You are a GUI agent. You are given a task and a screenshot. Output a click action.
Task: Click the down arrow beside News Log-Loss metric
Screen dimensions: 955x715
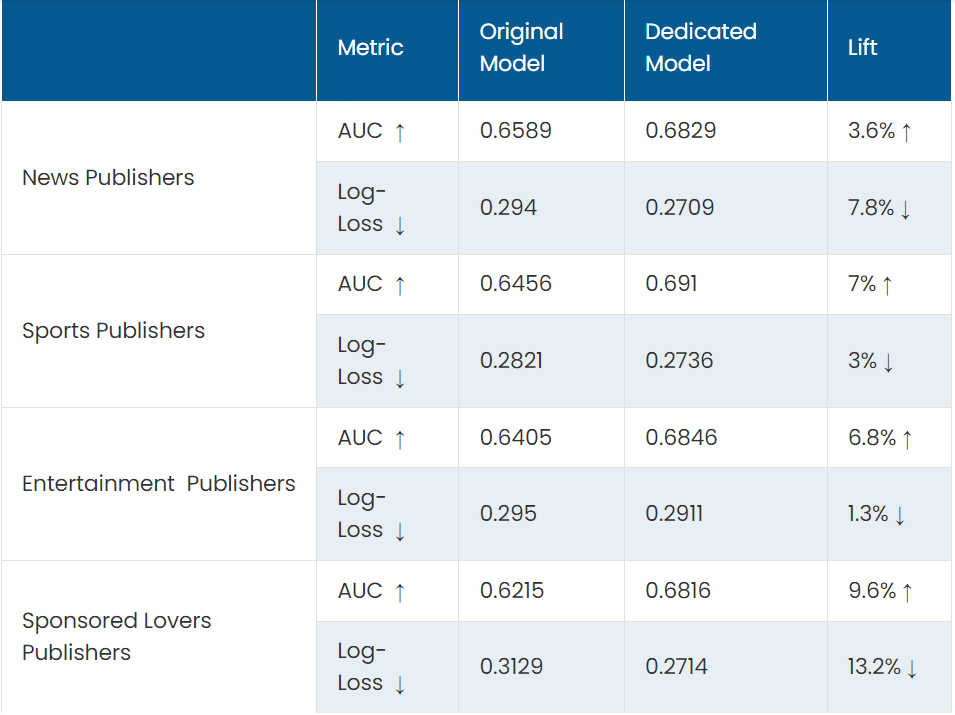coord(400,226)
